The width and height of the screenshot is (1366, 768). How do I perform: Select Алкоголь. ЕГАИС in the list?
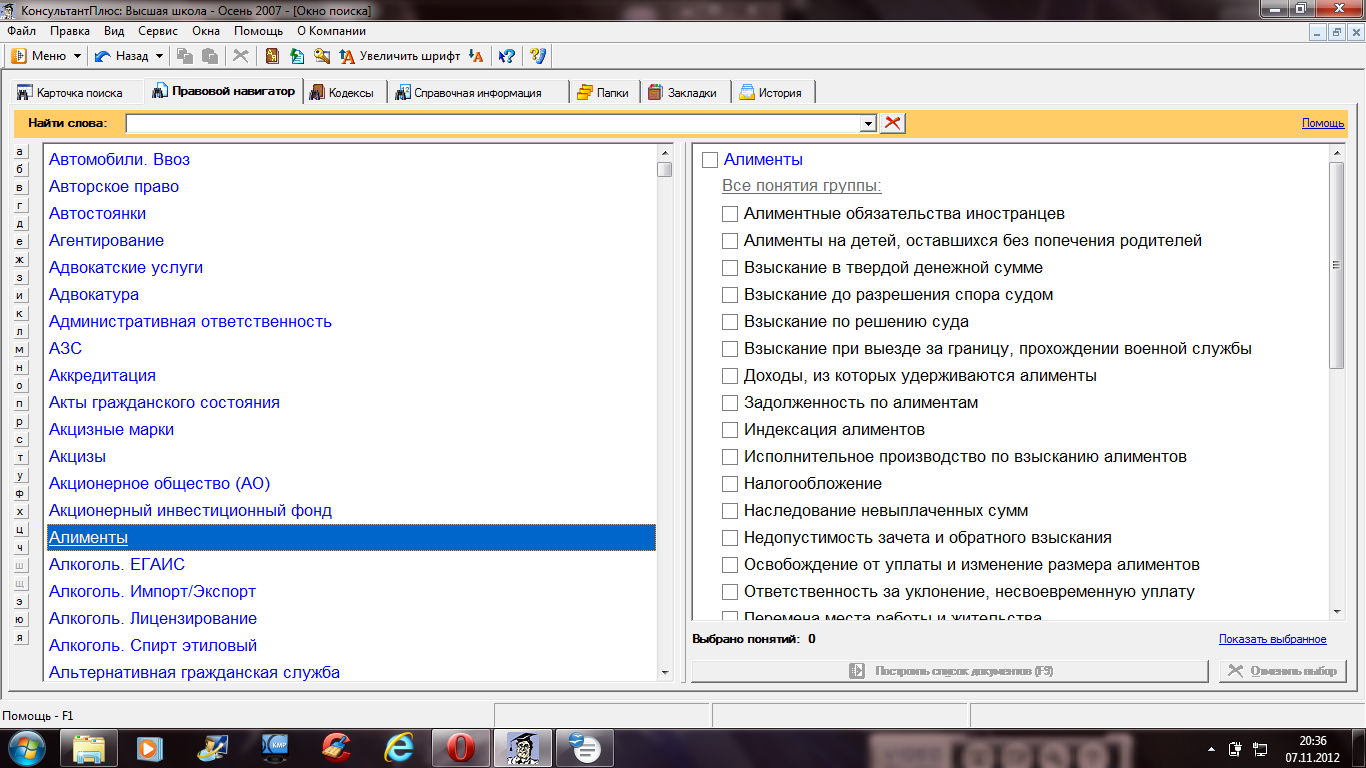[x=117, y=565]
